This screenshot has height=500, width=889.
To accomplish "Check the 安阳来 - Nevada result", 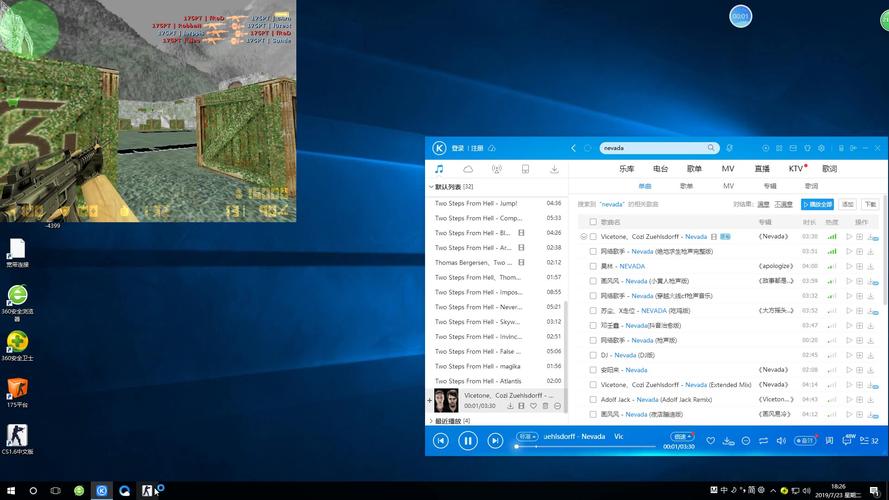I will tap(593, 370).
